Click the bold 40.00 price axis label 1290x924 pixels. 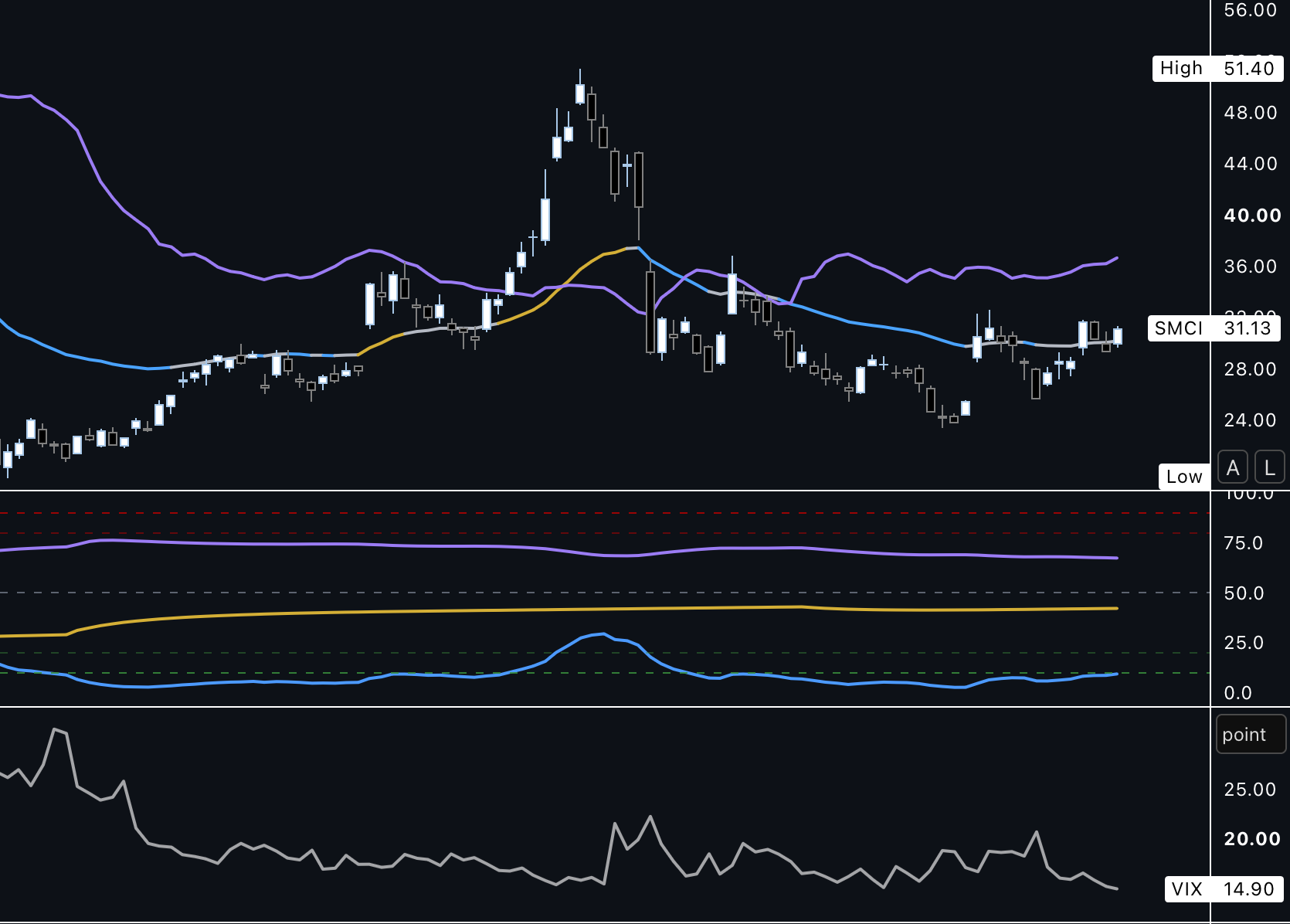click(x=1252, y=216)
